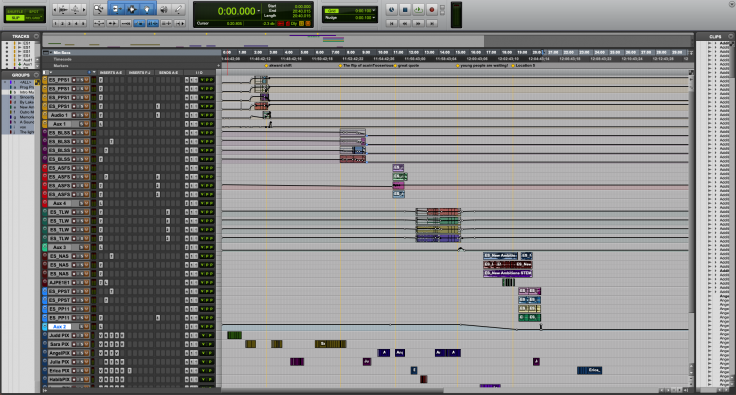
Task: Click the 'great quote' marker
Action: click(x=406, y=66)
